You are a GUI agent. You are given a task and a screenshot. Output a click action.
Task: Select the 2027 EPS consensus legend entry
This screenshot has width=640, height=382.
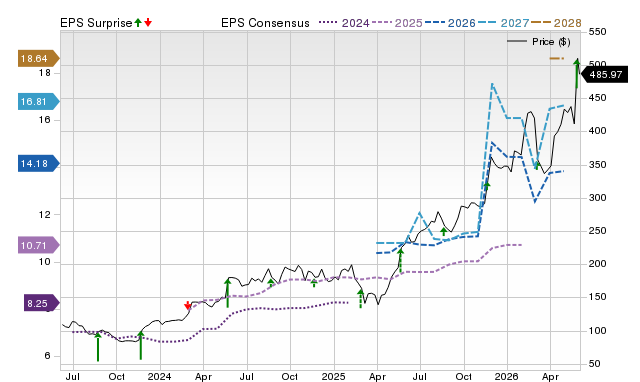tap(503, 23)
